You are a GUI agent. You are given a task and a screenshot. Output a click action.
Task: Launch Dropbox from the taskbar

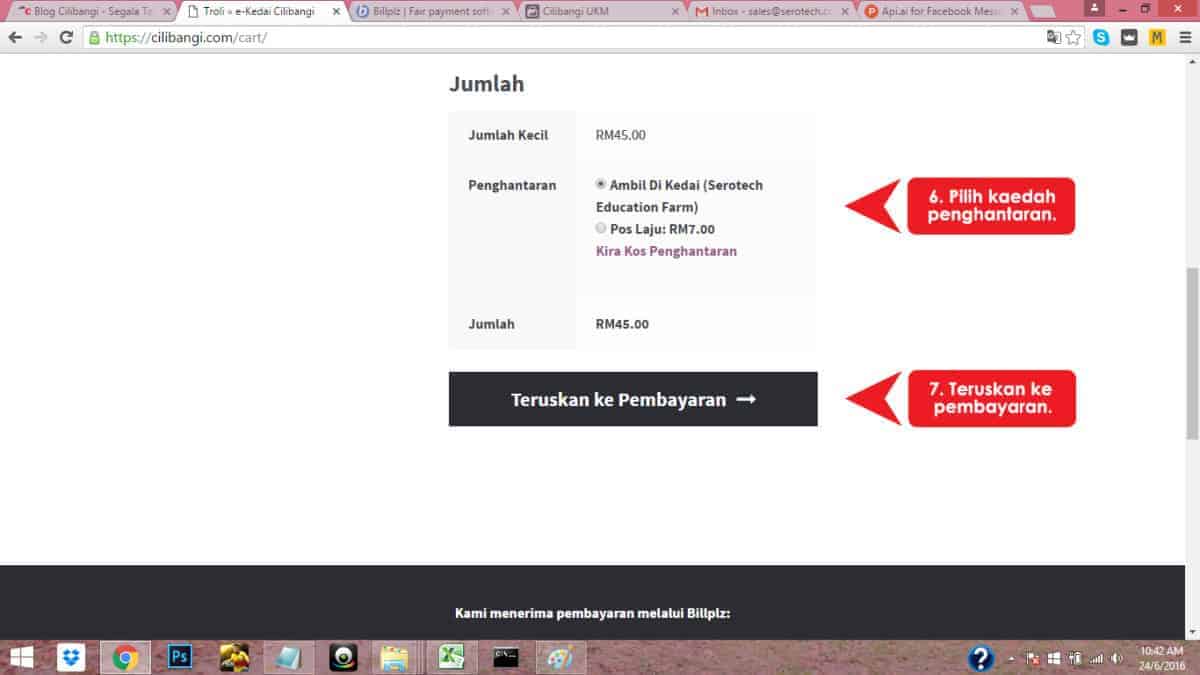coord(71,657)
